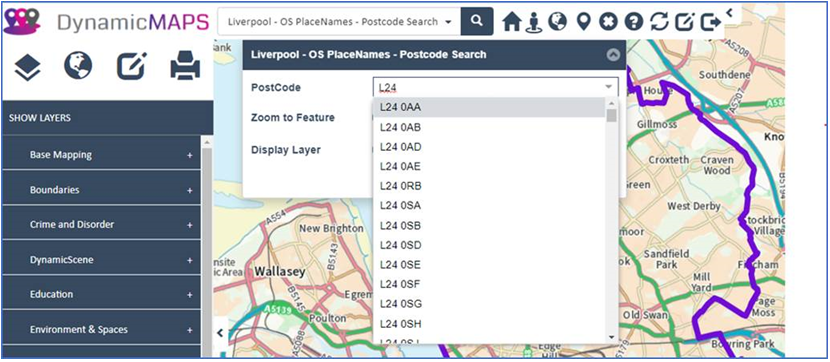Viewport: 830px width, 362px height.
Task: Click the DynamicMAPS logo
Action: 106,21
